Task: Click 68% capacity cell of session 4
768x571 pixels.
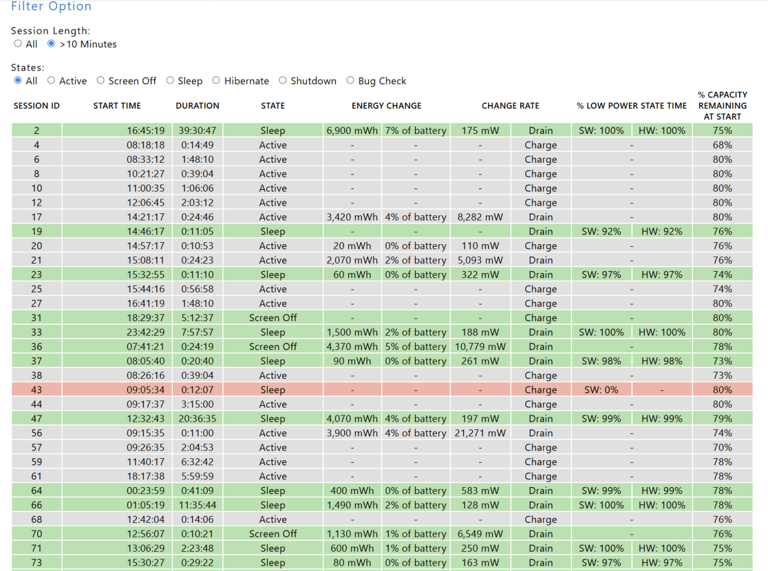Action: click(x=722, y=145)
